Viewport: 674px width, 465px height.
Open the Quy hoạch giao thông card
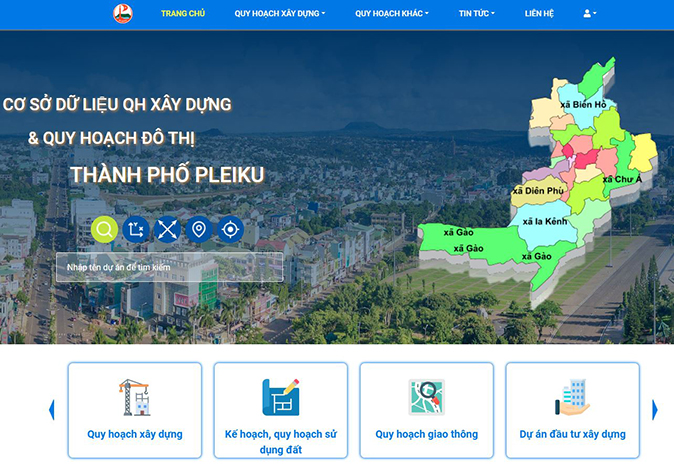pos(427,410)
